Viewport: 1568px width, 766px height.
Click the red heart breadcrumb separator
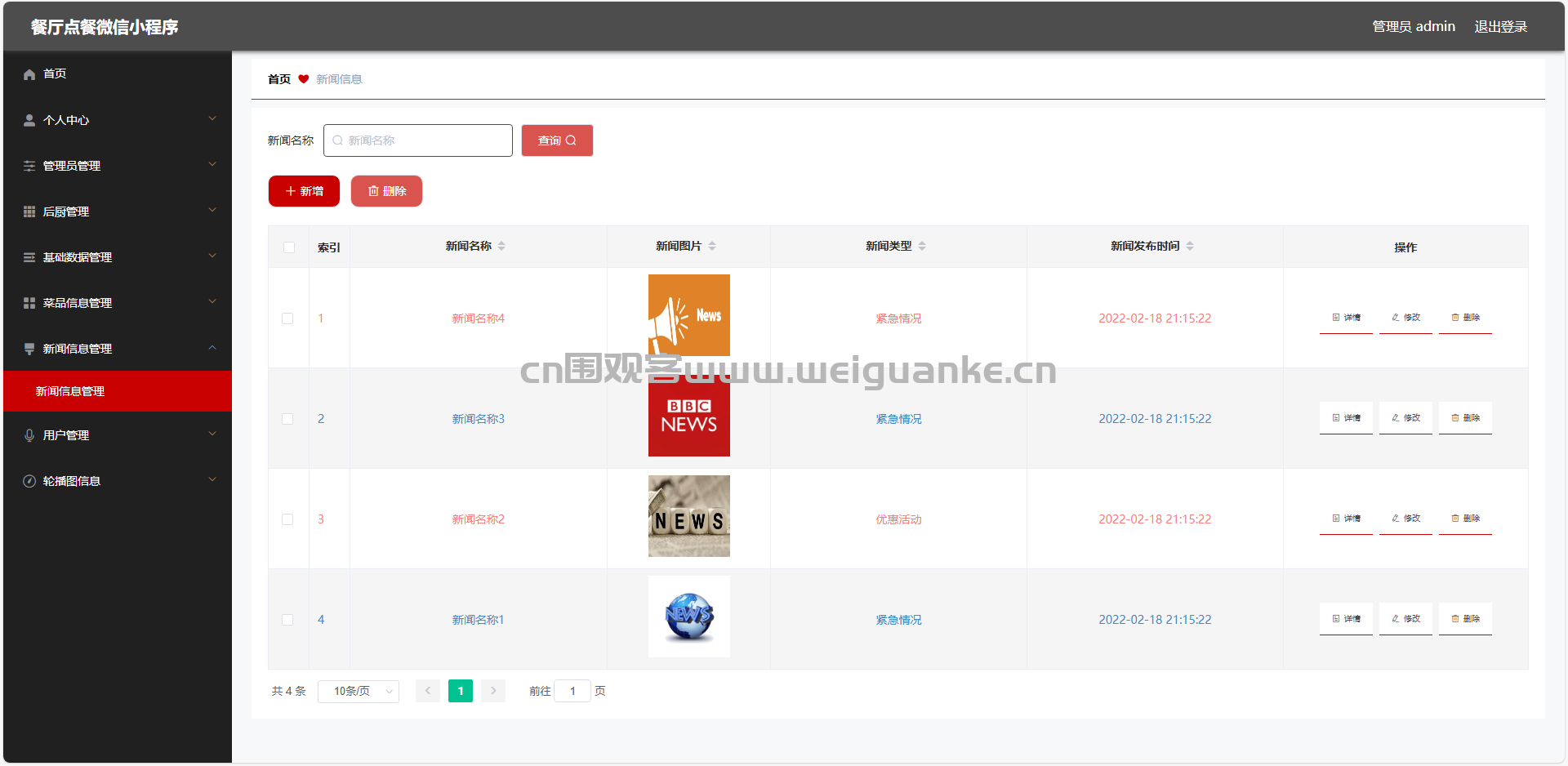[x=304, y=79]
